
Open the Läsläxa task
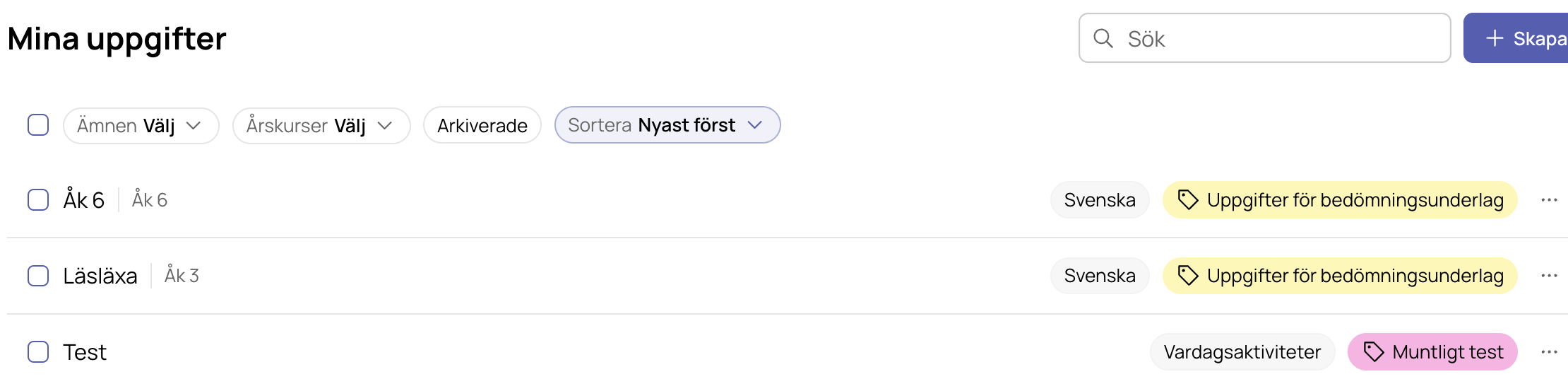100,276
